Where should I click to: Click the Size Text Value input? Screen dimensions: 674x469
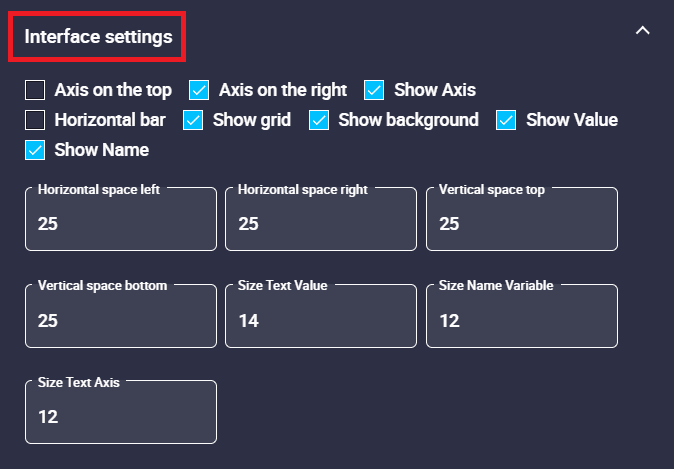[x=321, y=320]
